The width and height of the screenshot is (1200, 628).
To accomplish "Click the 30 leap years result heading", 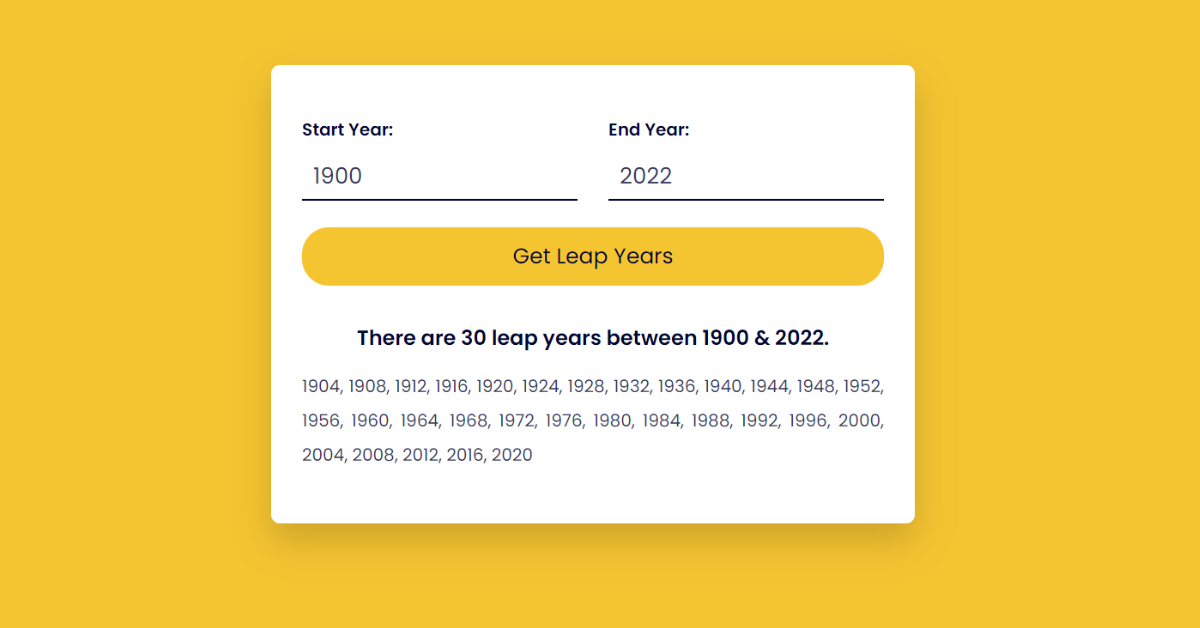I will click(x=593, y=338).
